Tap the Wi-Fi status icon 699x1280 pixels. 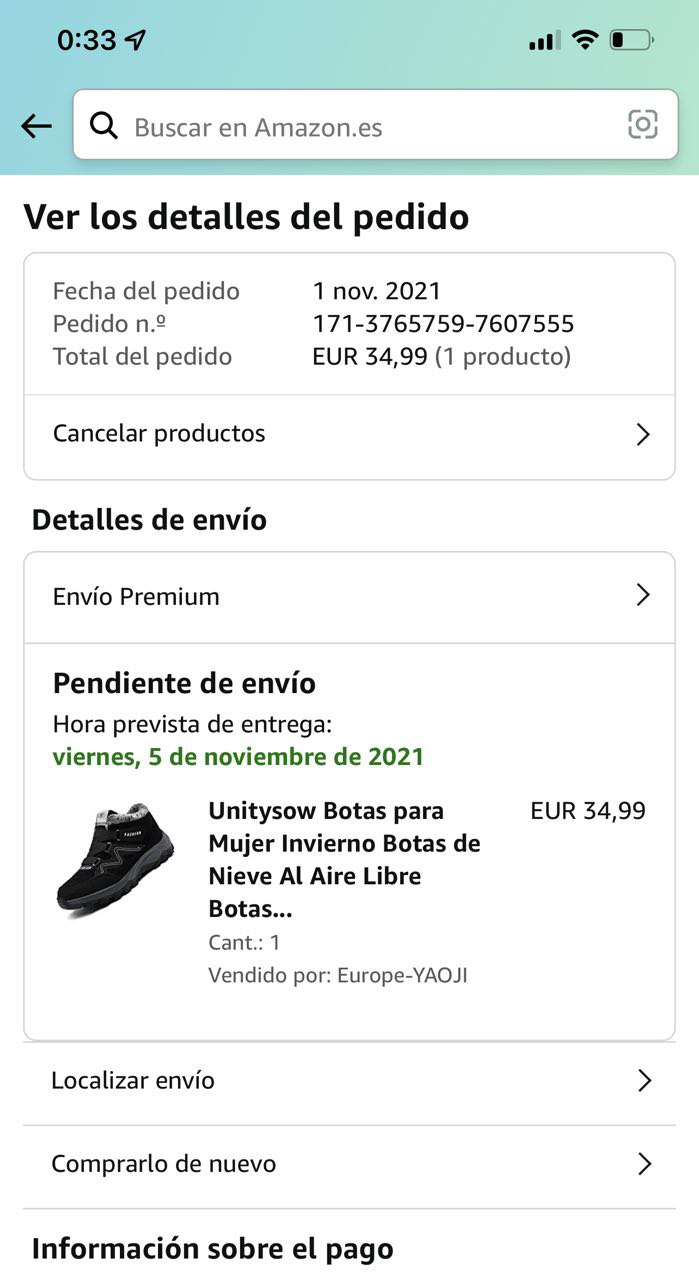pyautogui.click(x=585, y=40)
